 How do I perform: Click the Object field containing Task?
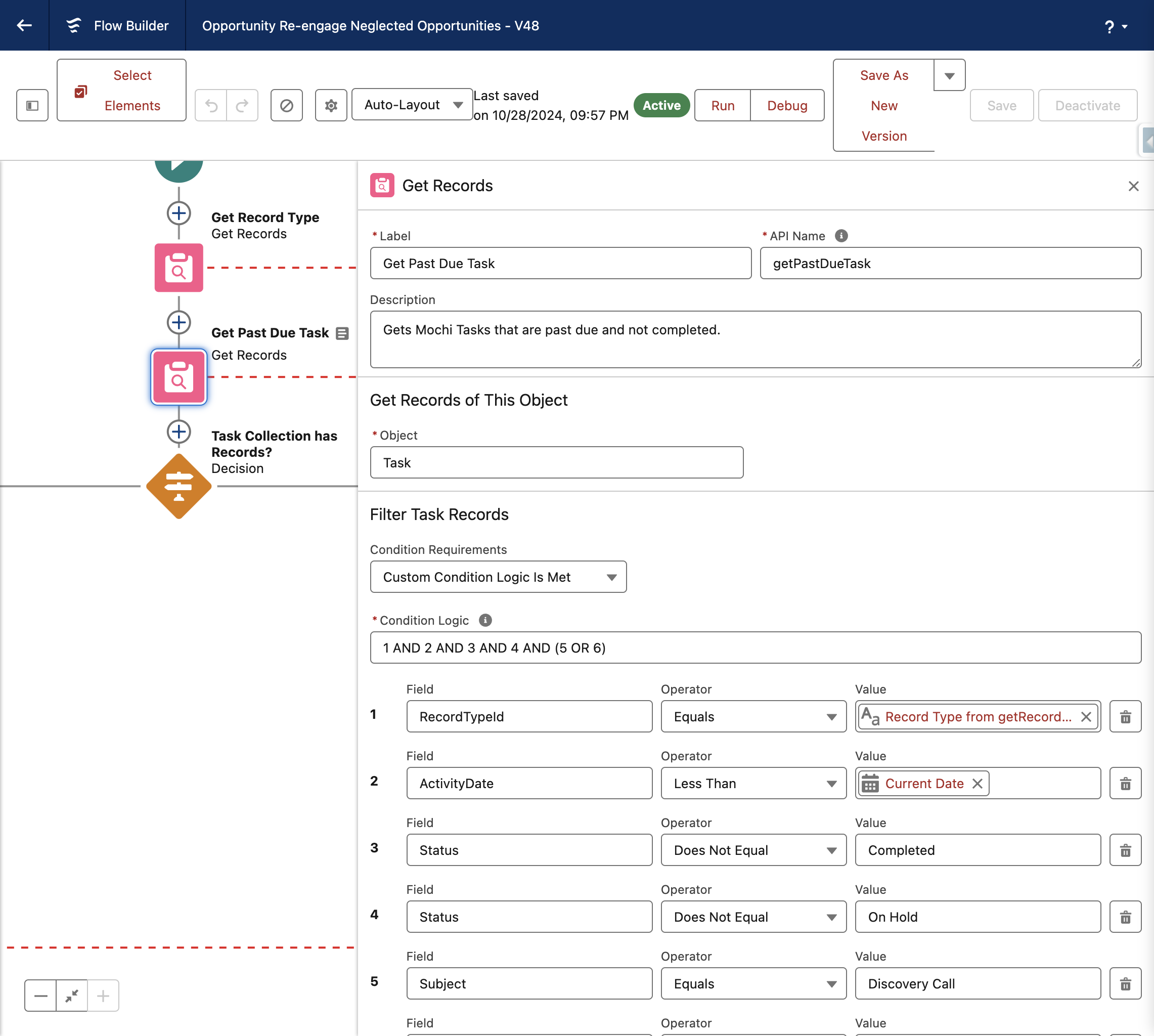(x=556, y=462)
